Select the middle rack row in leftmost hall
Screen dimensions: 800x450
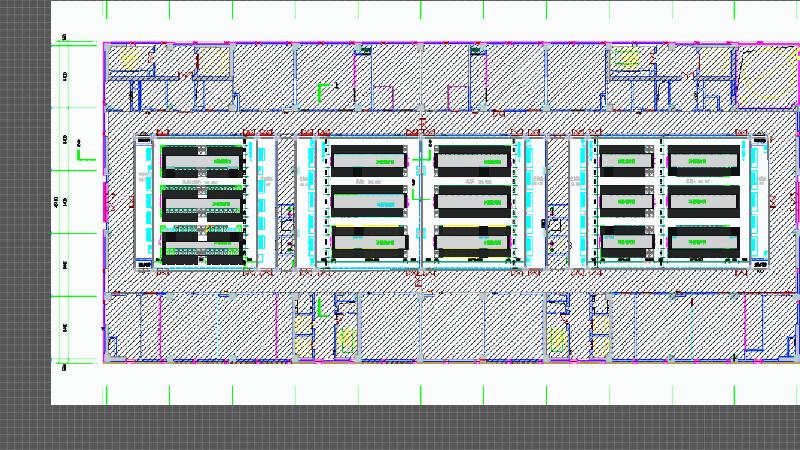tap(203, 202)
